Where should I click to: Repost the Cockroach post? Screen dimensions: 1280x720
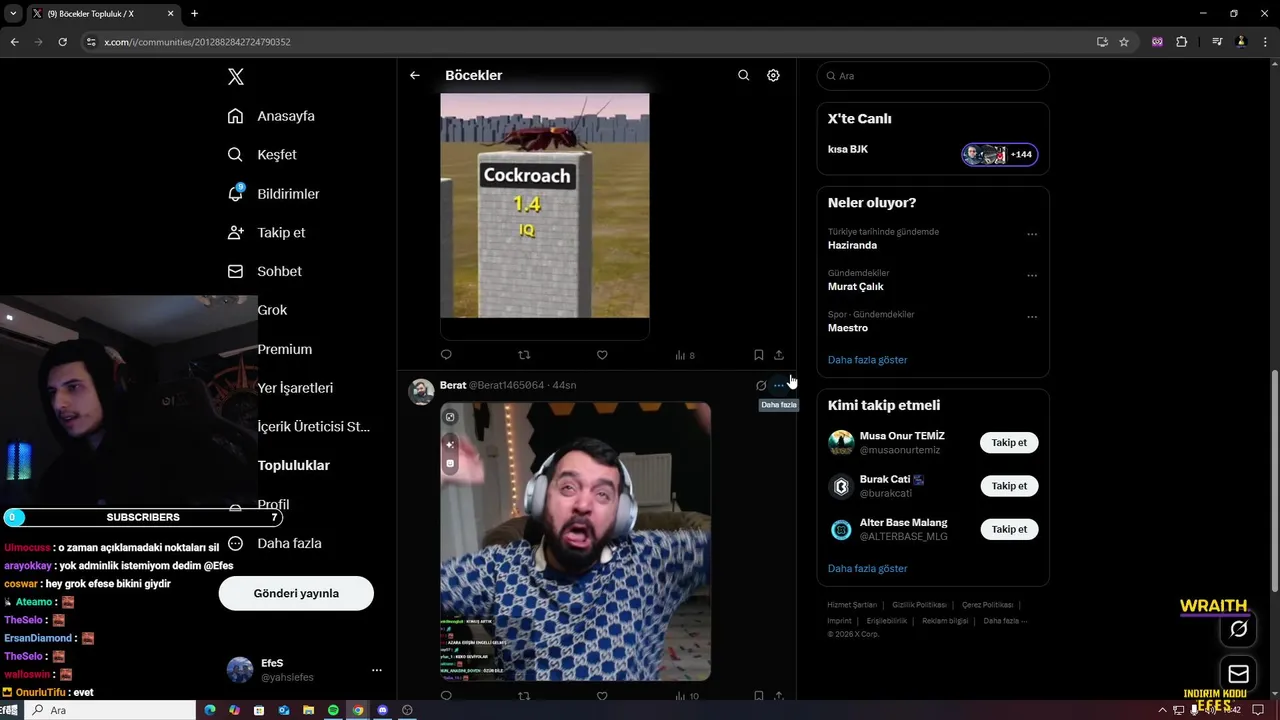pos(524,355)
